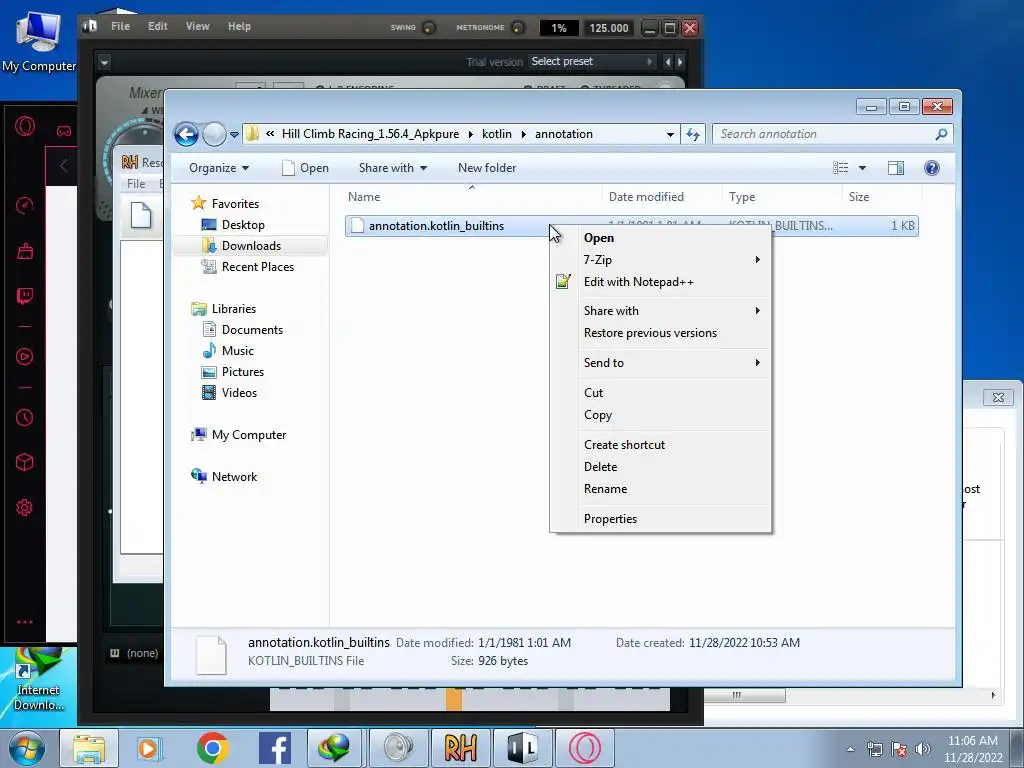This screenshot has width=1024, height=768.
Task: Open Edit menu in music app
Action: pos(157,26)
